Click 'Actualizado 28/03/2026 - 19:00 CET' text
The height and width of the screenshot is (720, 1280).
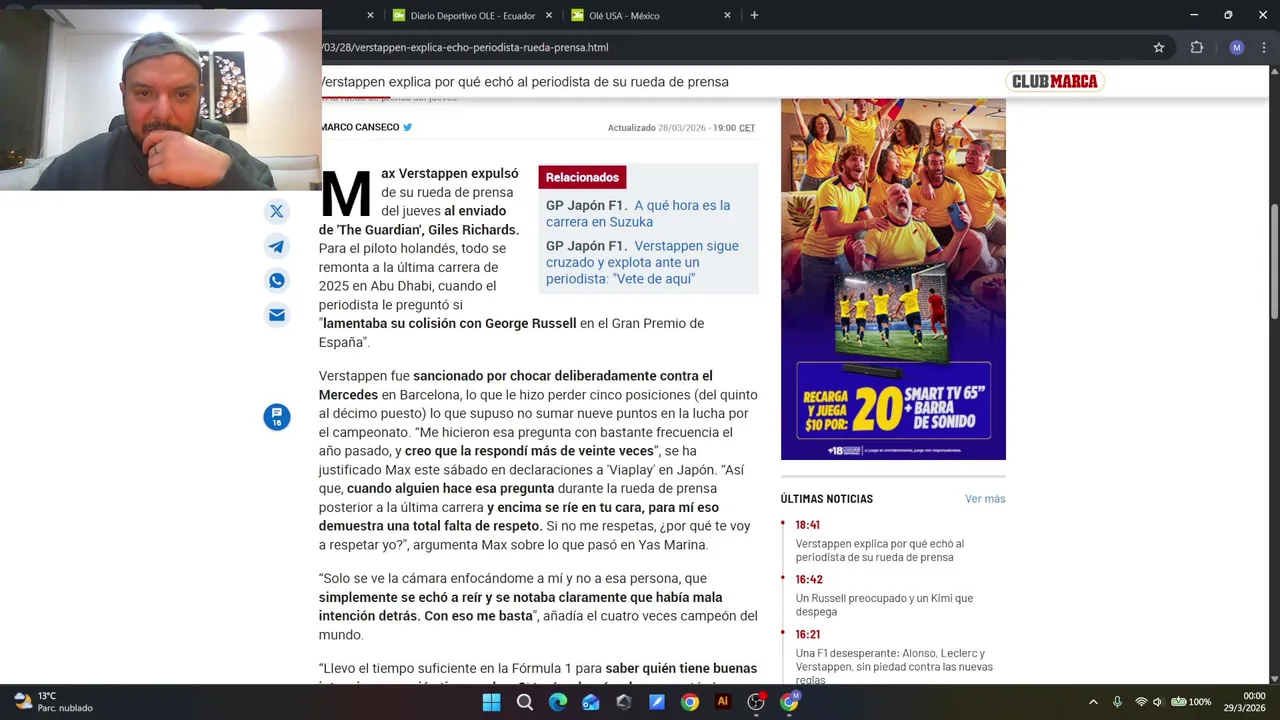681,128
